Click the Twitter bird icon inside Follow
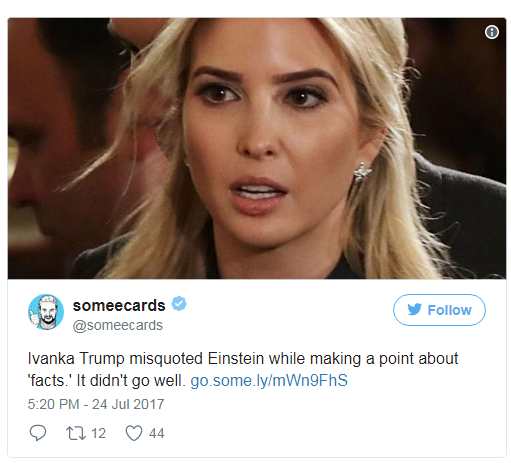 coord(414,310)
